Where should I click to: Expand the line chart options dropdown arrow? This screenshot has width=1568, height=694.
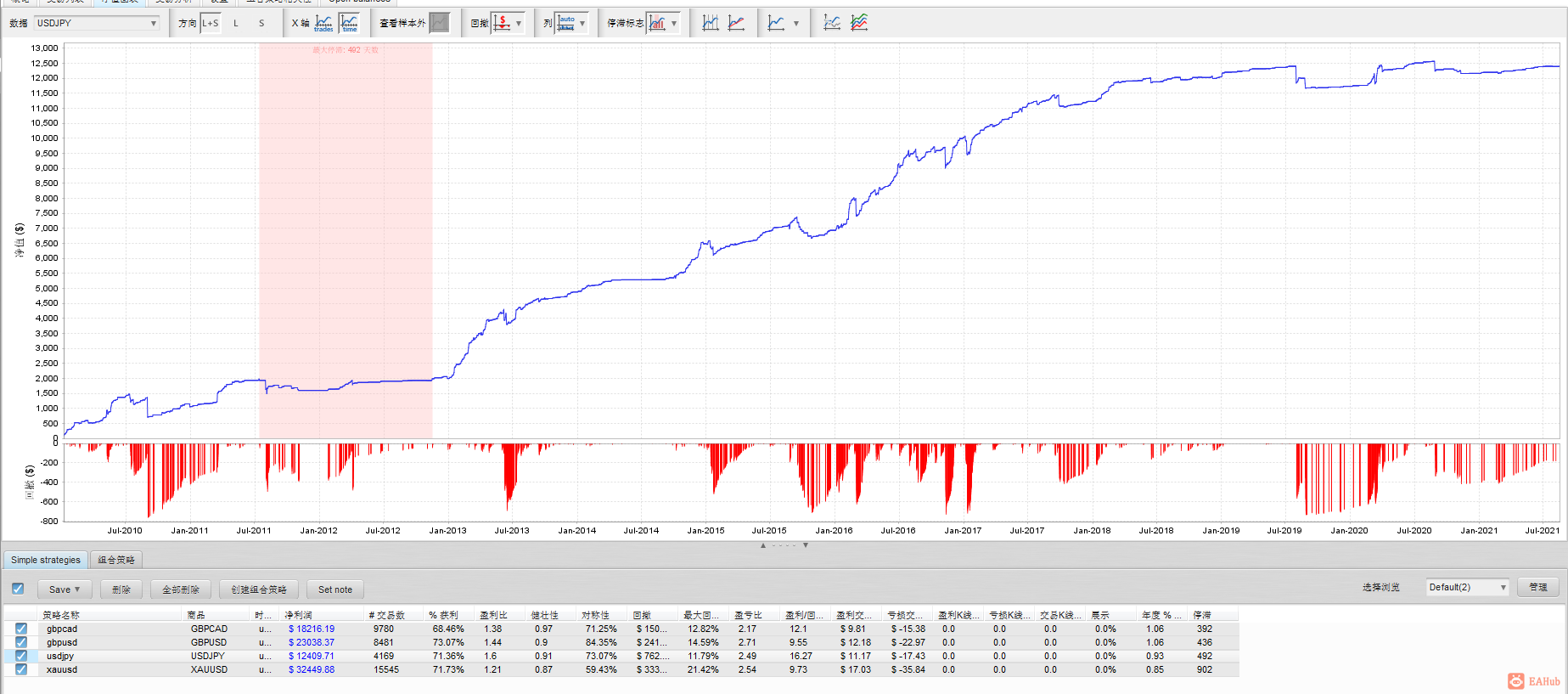coord(795,23)
